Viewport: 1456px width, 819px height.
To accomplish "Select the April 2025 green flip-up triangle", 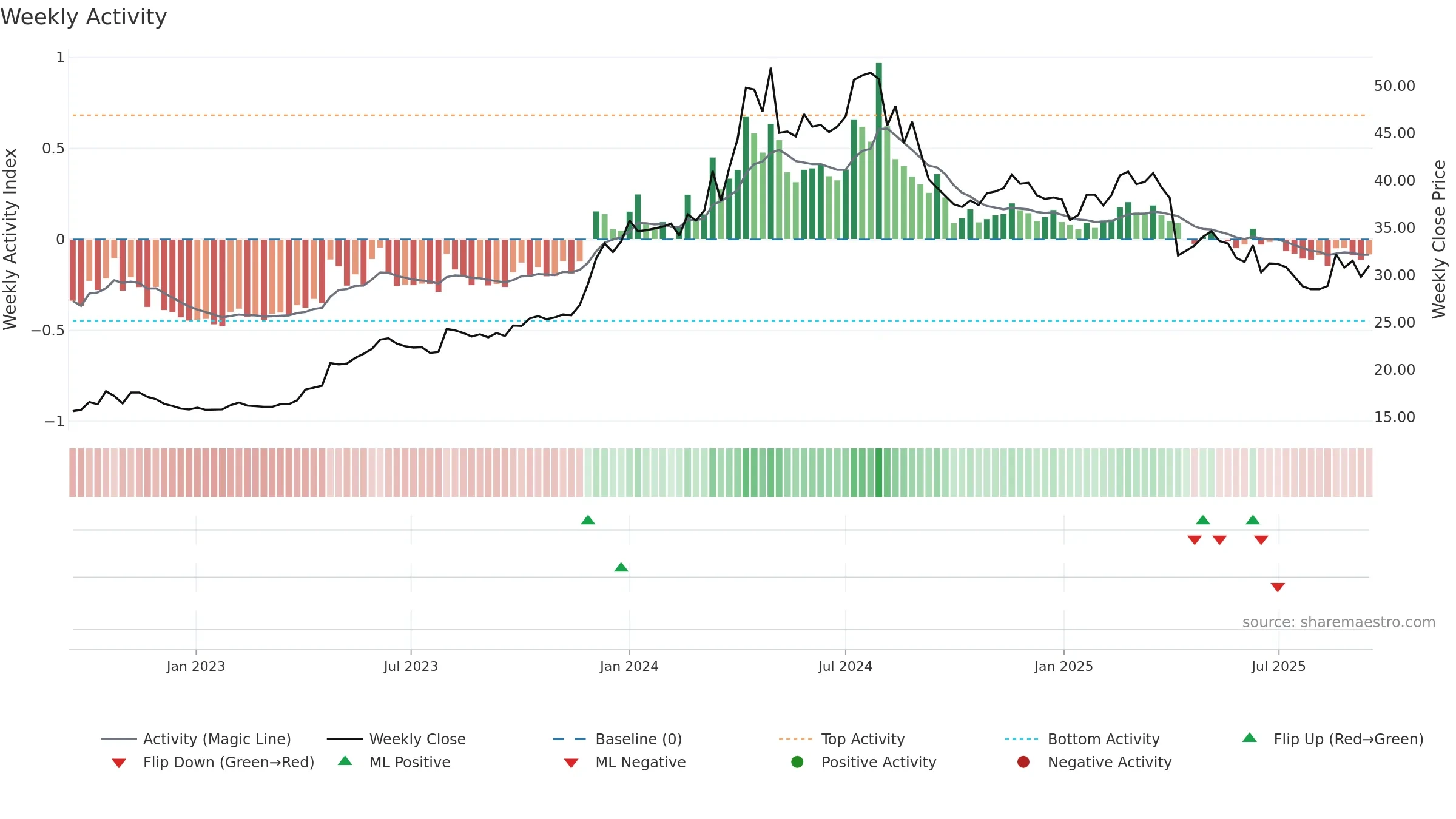I will click(x=1203, y=520).
